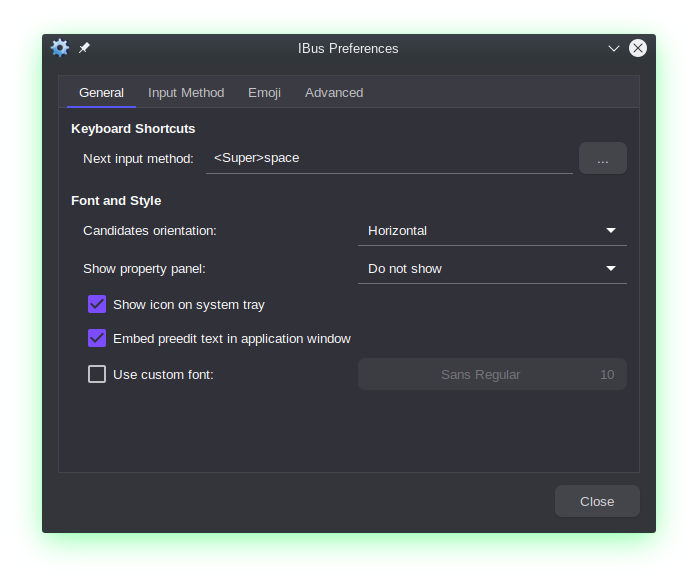Open the Candidates orientation combo box
Screen dimensions: 698x583
[x=491, y=231]
